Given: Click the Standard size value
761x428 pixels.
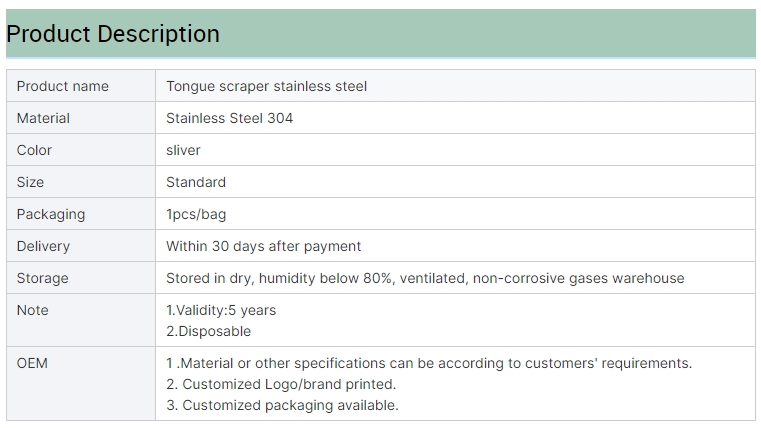Looking at the screenshot, I should click(196, 182).
